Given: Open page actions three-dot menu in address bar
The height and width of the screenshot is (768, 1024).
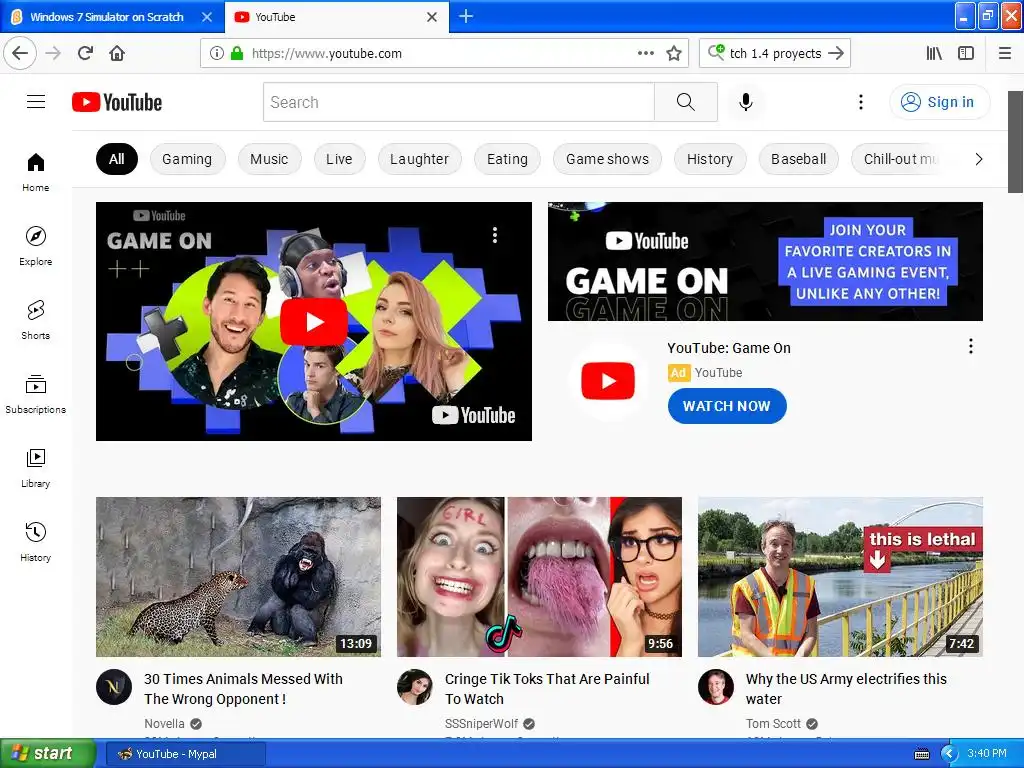Looking at the screenshot, I should pos(645,54).
